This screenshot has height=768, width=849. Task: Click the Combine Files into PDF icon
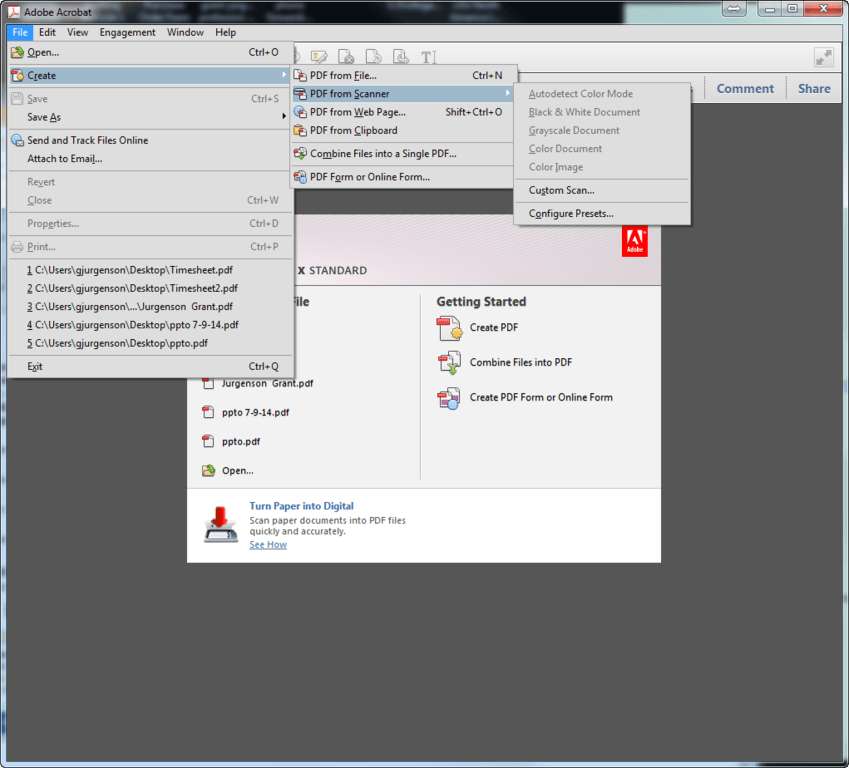[449, 363]
